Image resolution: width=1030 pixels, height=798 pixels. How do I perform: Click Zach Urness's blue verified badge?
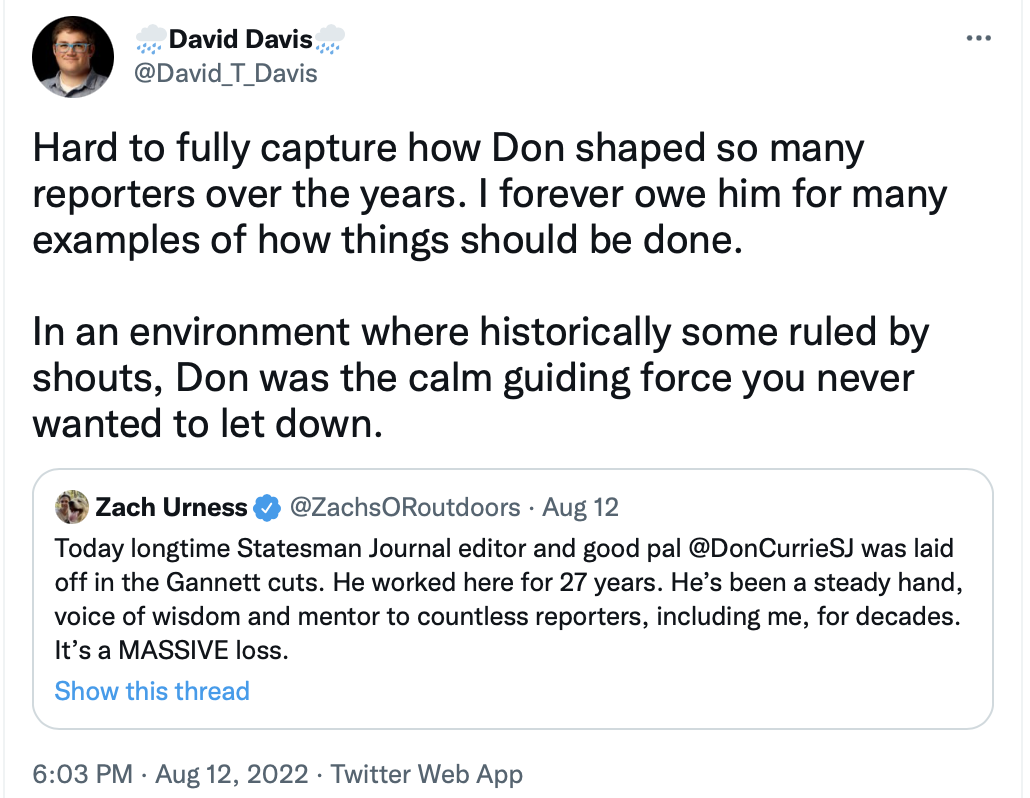tap(266, 508)
